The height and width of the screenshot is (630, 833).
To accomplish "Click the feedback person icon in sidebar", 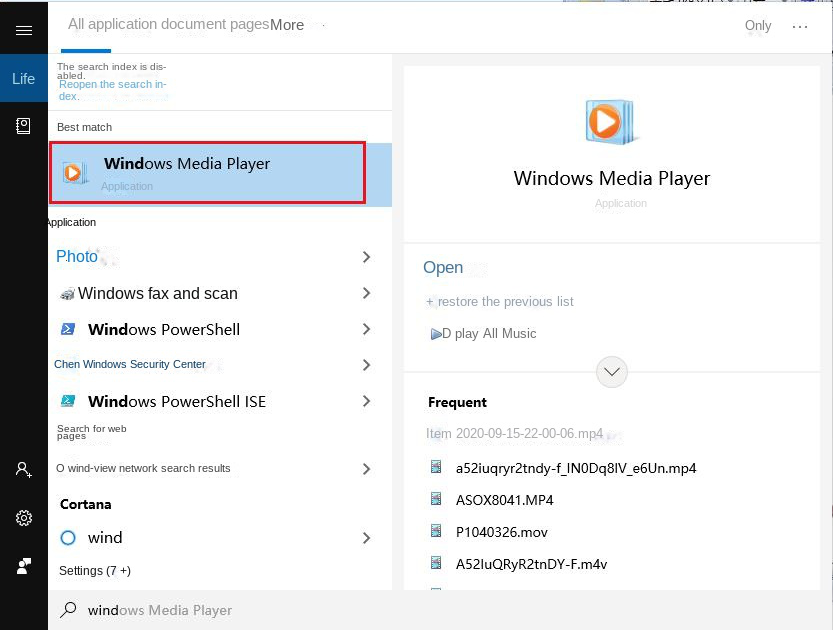I will [x=23, y=566].
